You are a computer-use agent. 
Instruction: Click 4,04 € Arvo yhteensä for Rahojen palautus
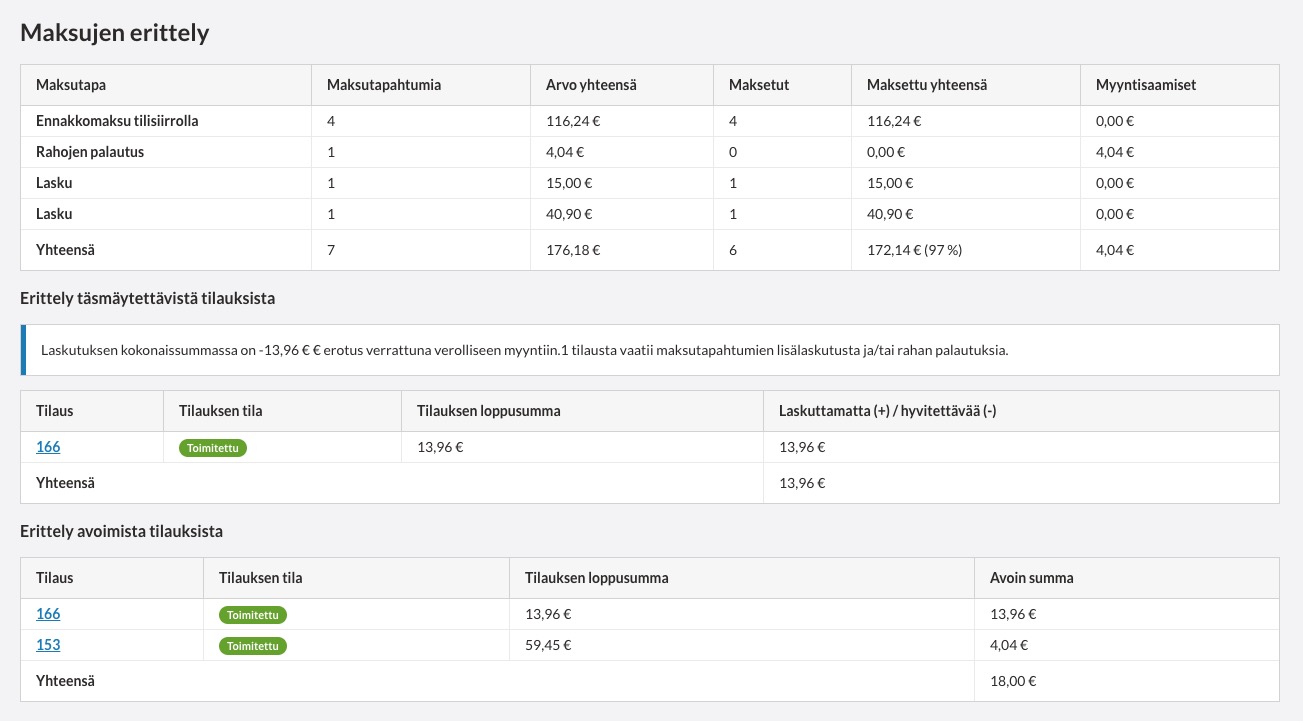565,152
